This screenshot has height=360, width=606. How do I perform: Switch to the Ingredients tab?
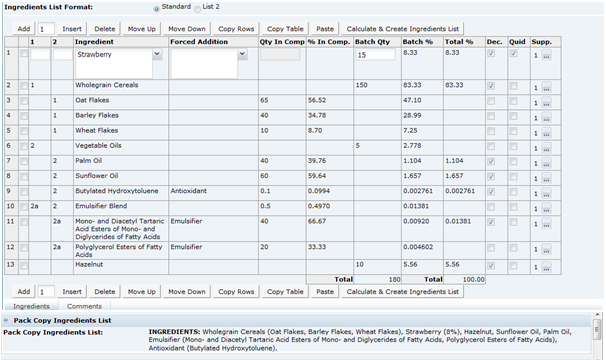coord(31,306)
